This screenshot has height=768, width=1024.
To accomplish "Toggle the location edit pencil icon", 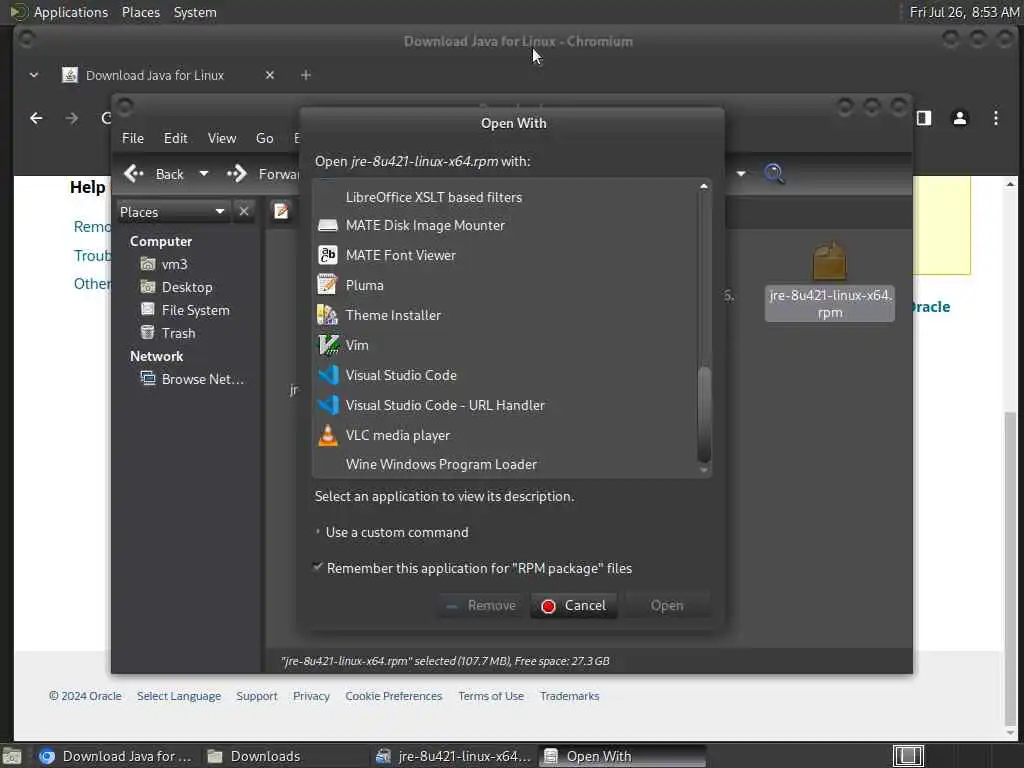I will click(281, 211).
